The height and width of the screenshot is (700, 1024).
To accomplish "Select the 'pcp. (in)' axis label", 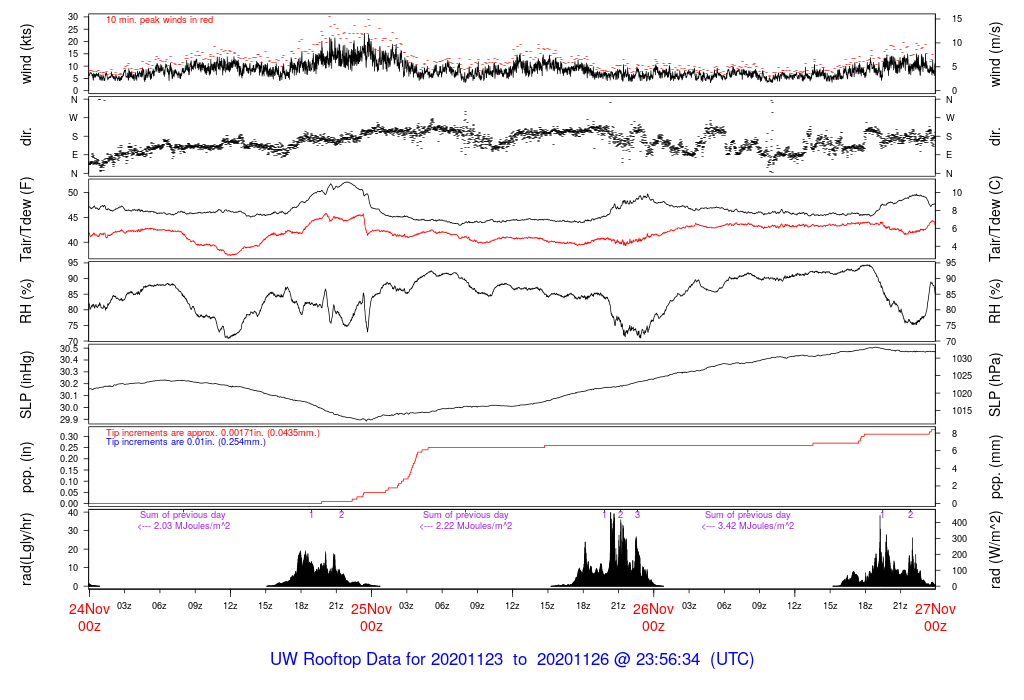I will coord(27,467).
